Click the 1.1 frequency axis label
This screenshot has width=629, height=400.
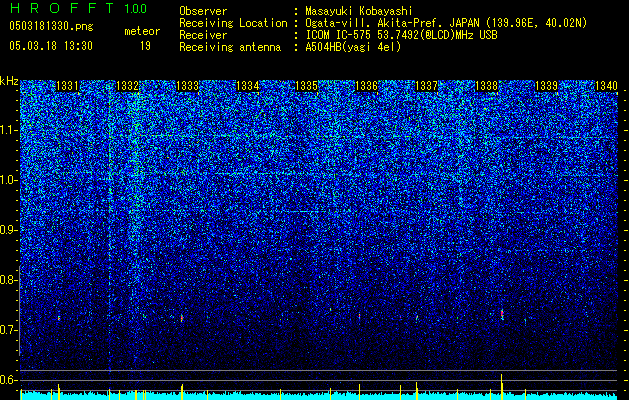coord(8,130)
